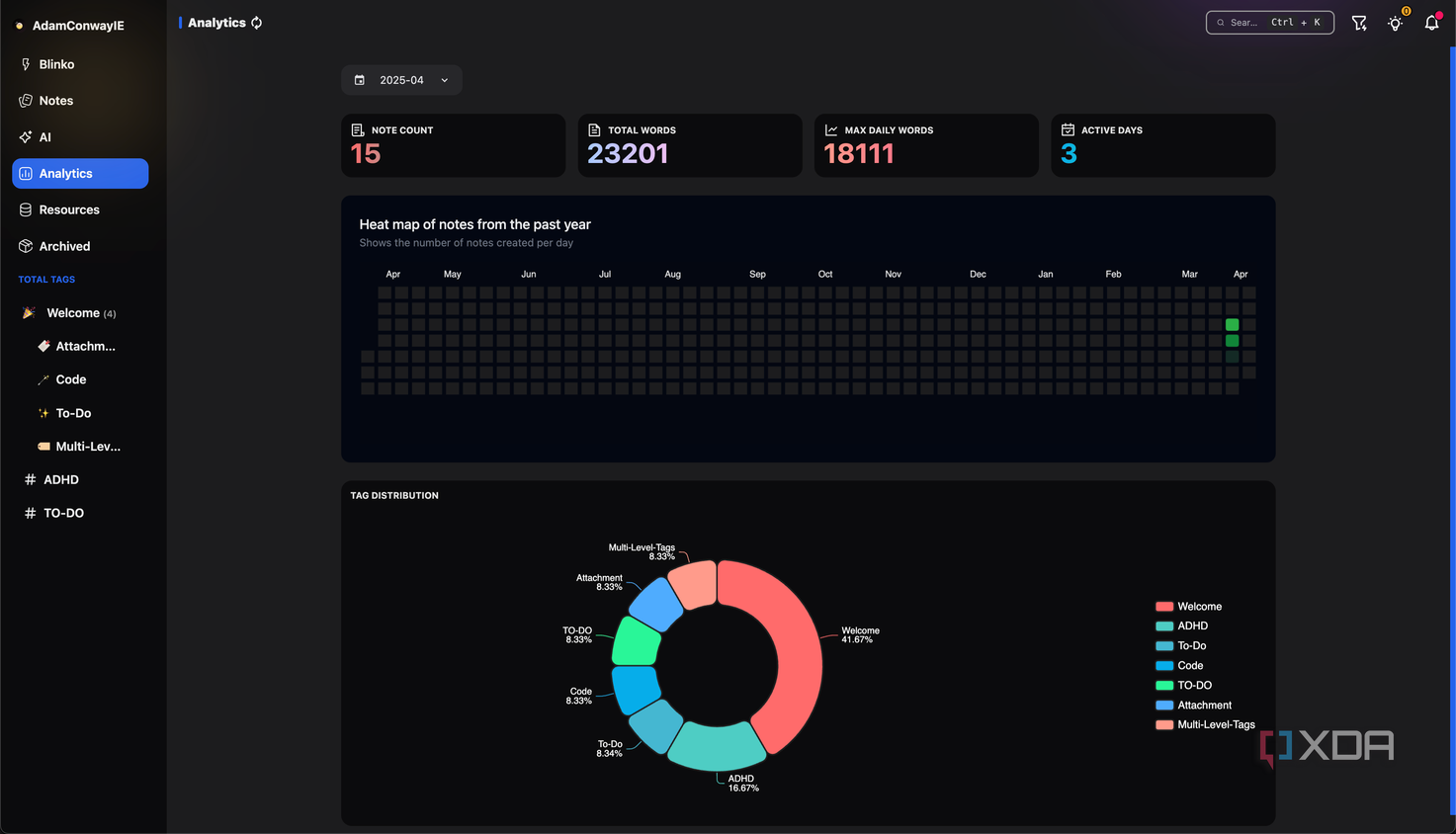Toggle Attachment legend entry in chart
Screen dimensions: 1456x834
pos(1193,706)
